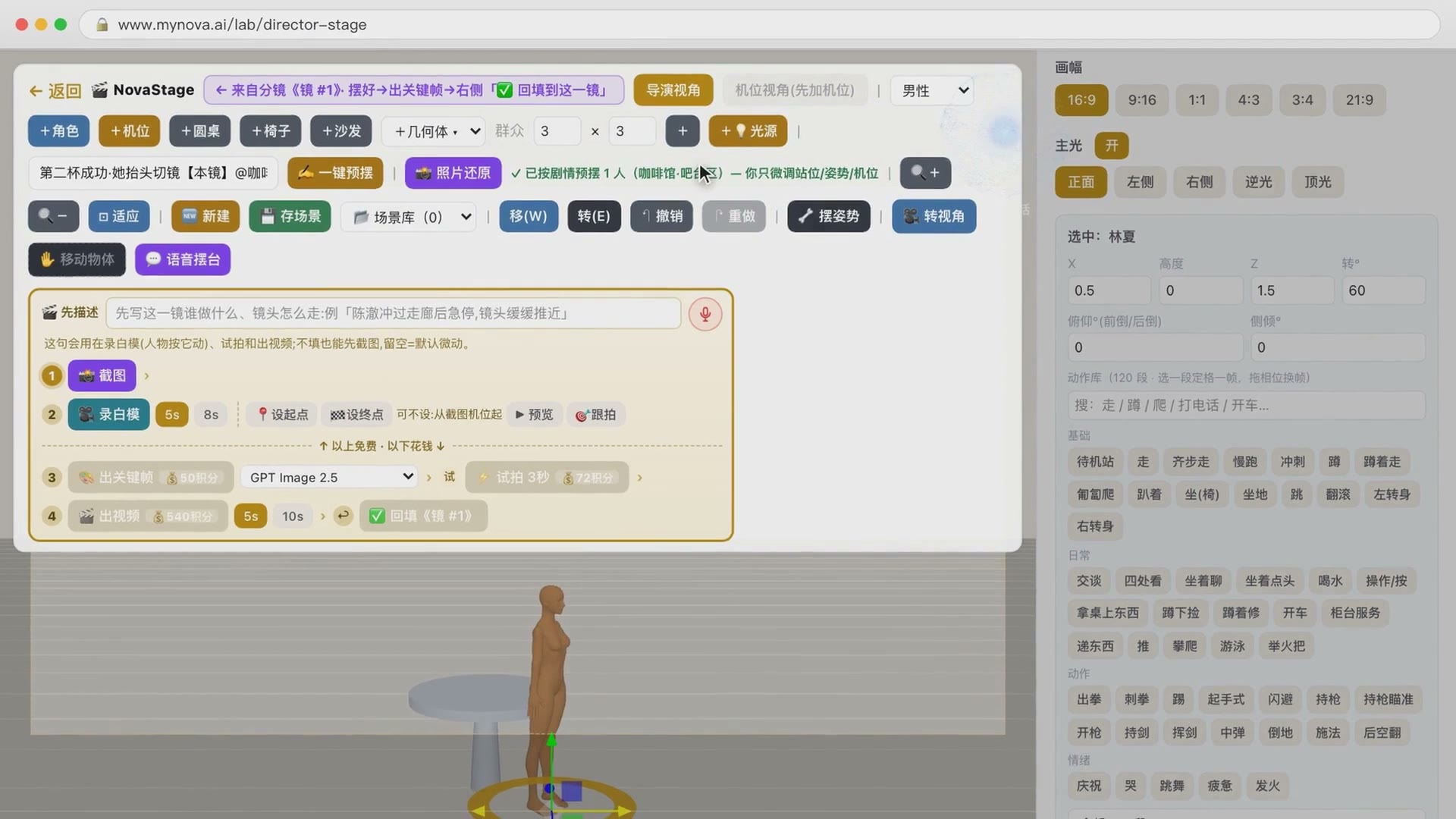The height and width of the screenshot is (819, 1456).
Task: Switch to 移(W) move mode
Action: point(529,216)
